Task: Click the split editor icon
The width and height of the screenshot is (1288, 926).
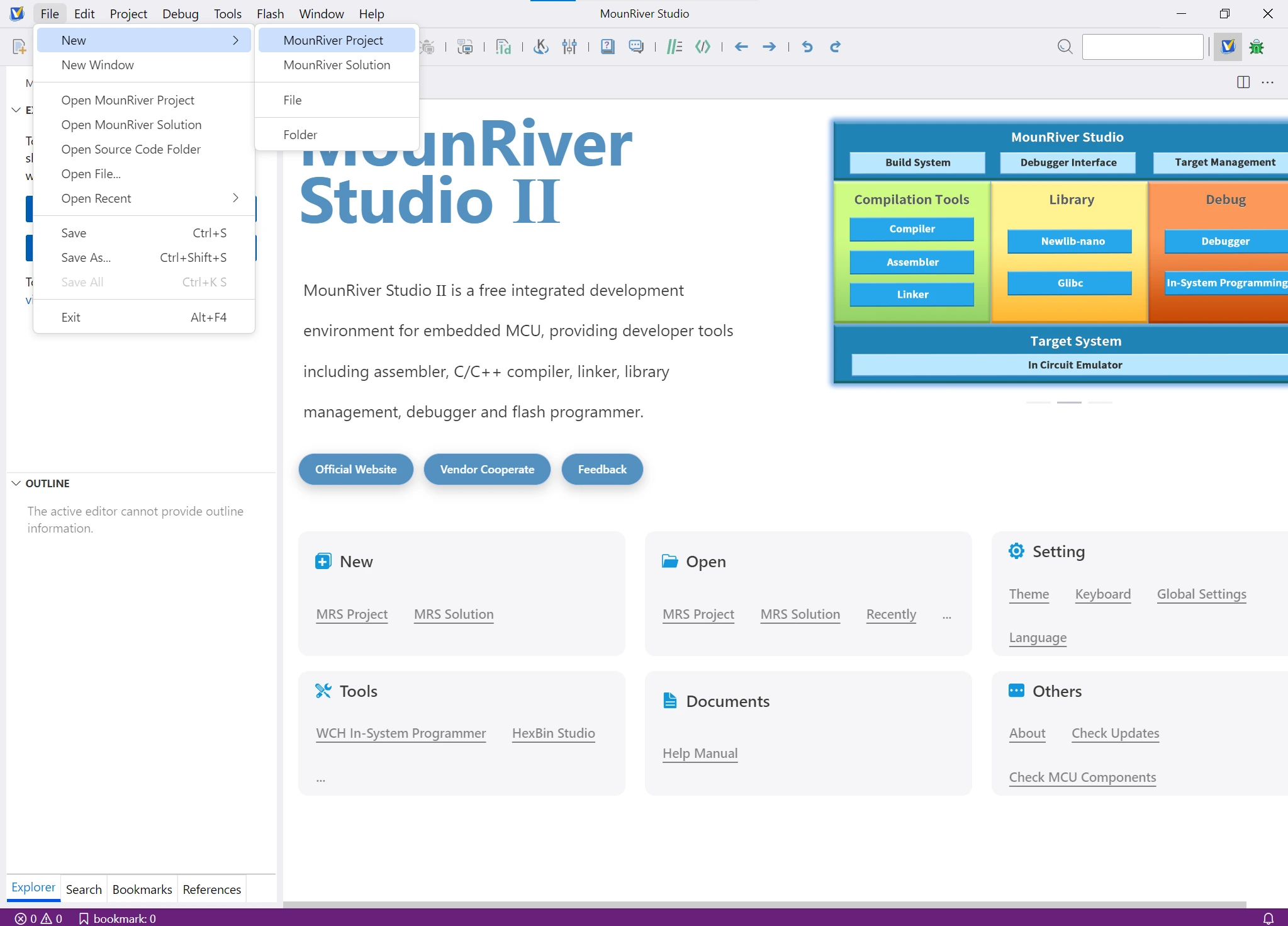Action: [x=1243, y=82]
